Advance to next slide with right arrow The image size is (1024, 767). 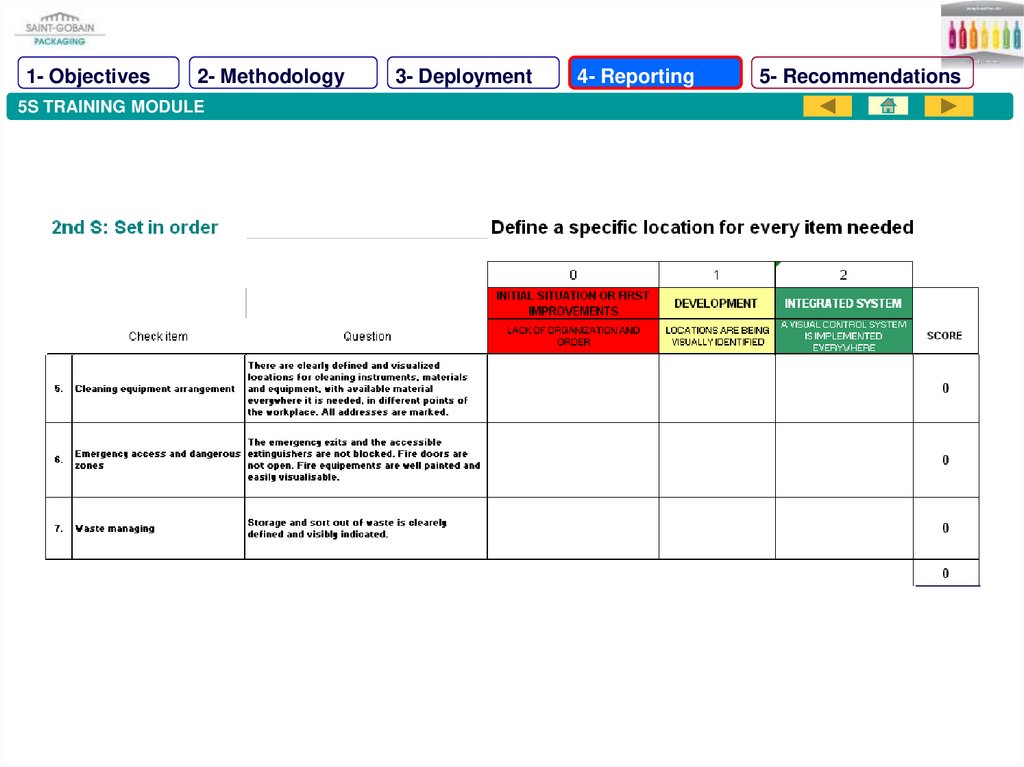[x=948, y=106]
